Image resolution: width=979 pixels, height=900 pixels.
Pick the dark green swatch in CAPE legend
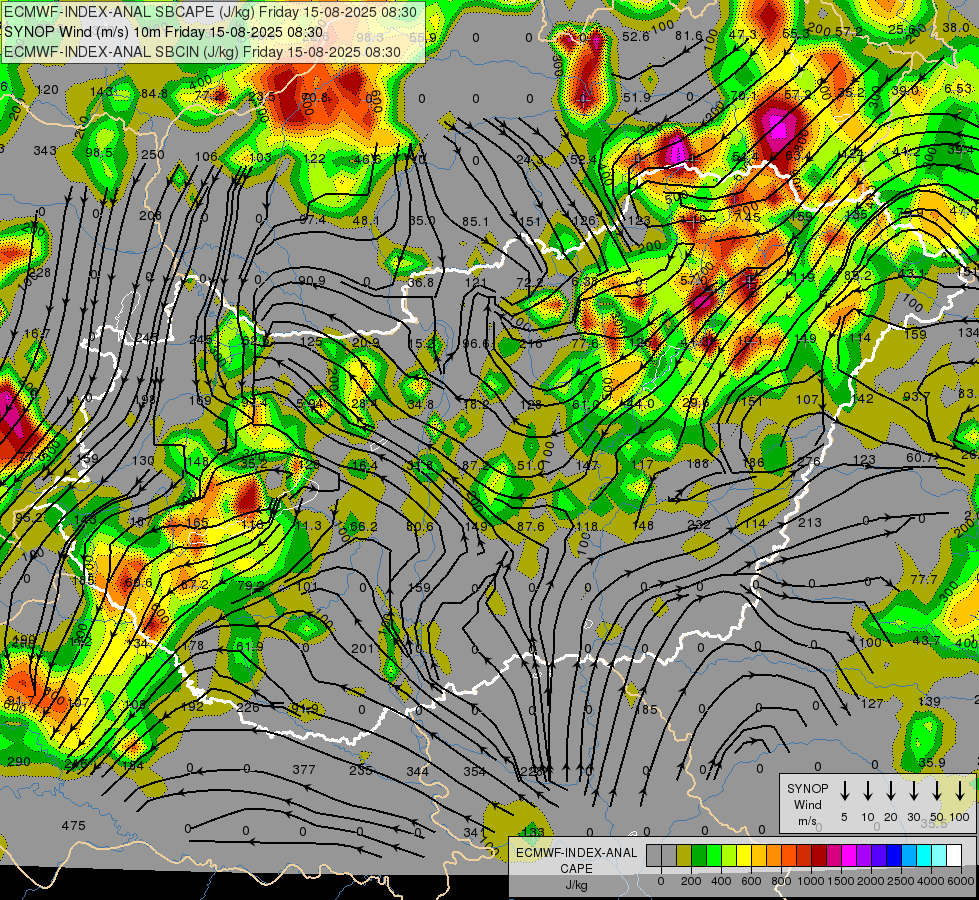pyautogui.click(x=699, y=855)
